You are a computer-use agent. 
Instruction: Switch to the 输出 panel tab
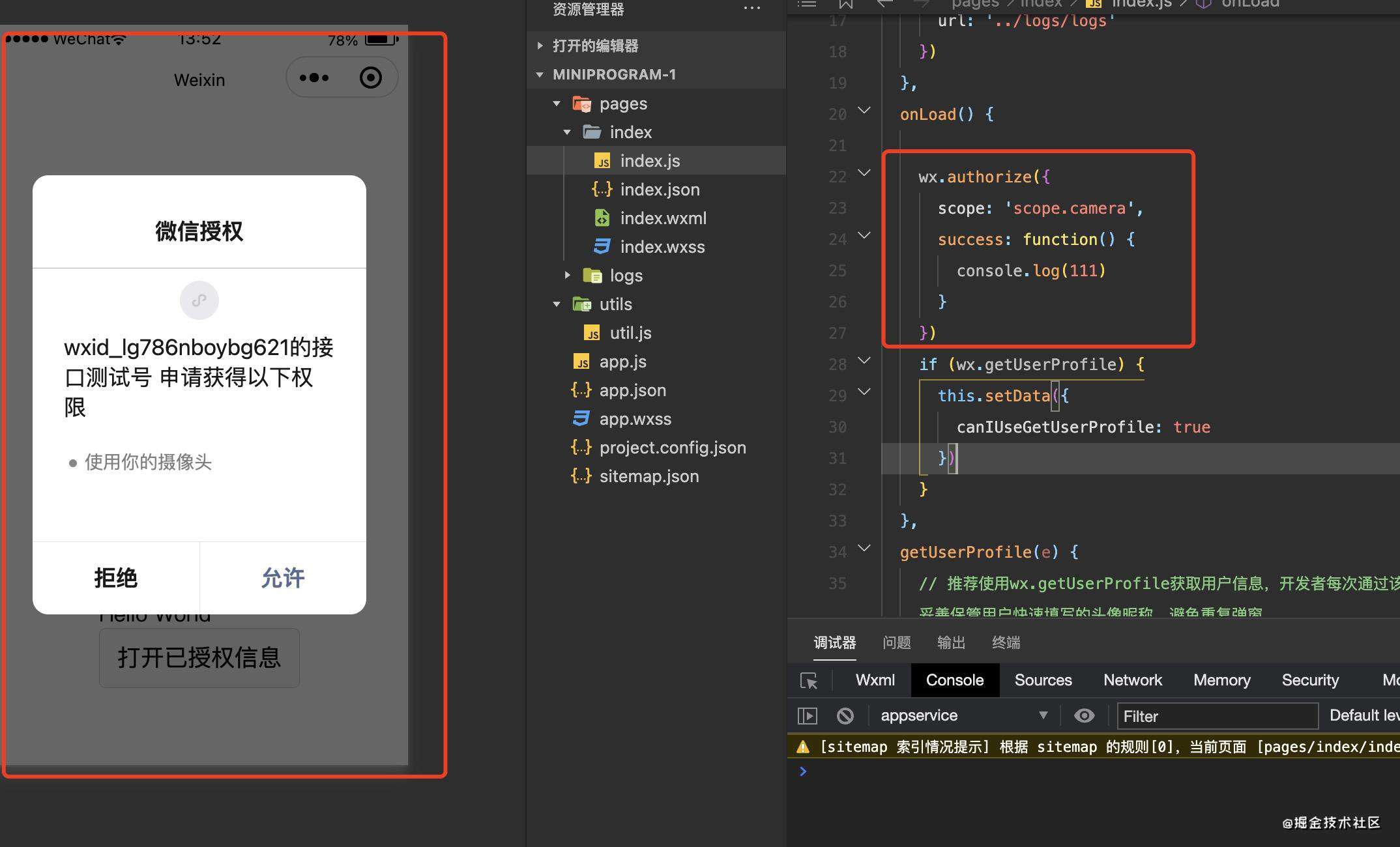[x=952, y=643]
